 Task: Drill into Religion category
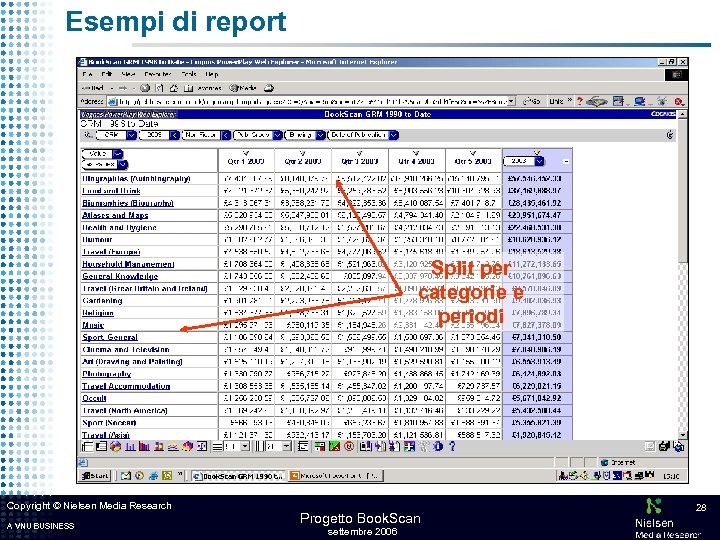[x=98, y=313]
